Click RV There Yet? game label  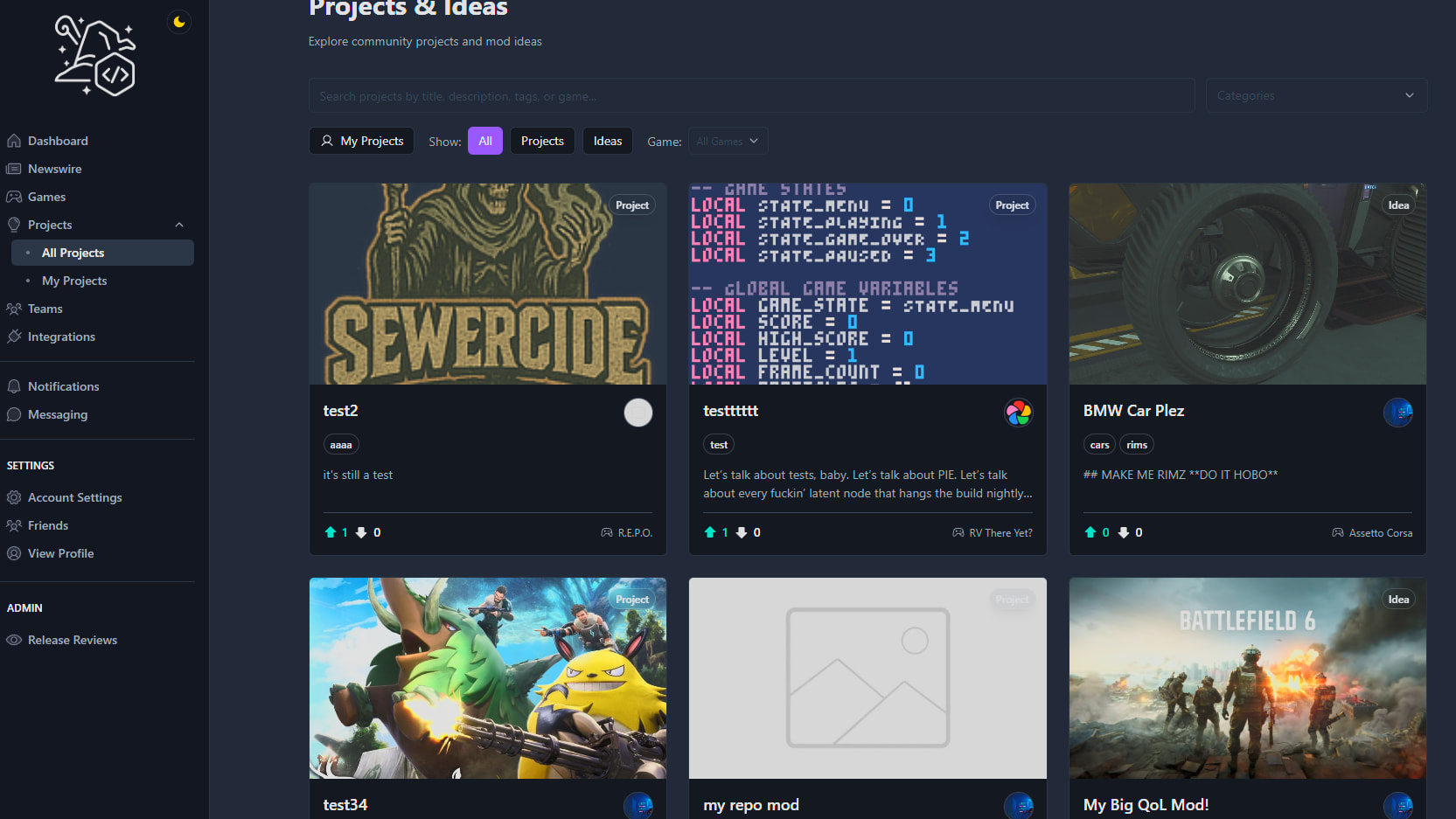(x=993, y=533)
